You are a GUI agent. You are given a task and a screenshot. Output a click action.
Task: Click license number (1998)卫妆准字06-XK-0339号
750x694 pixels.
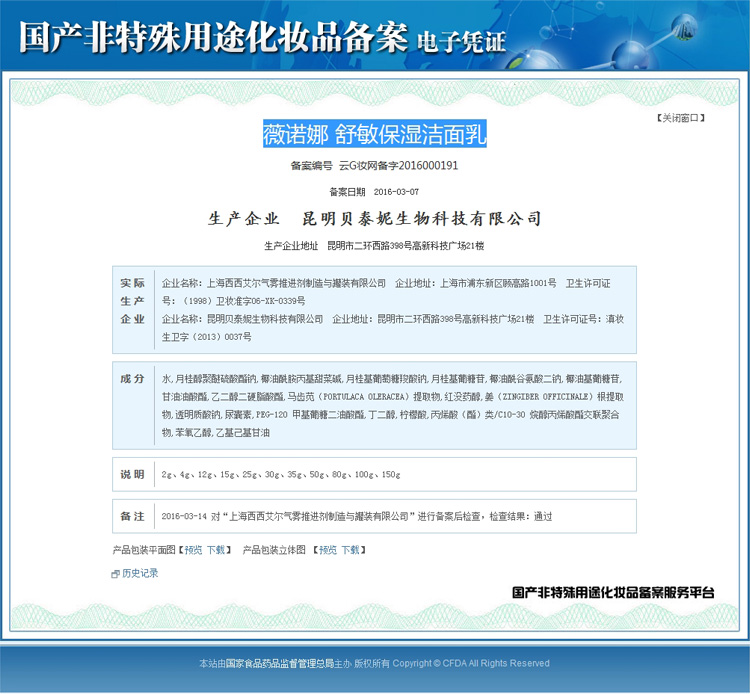(x=243, y=301)
